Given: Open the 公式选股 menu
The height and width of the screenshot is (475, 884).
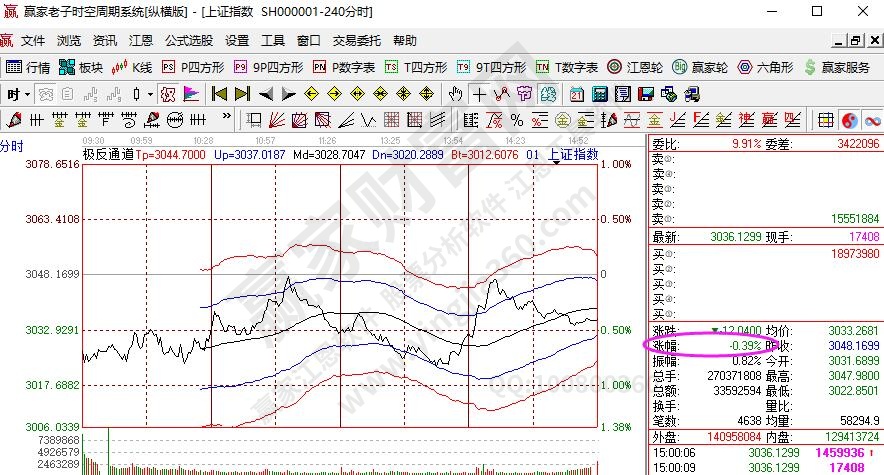Looking at the screenshot, I should [189, 41].
